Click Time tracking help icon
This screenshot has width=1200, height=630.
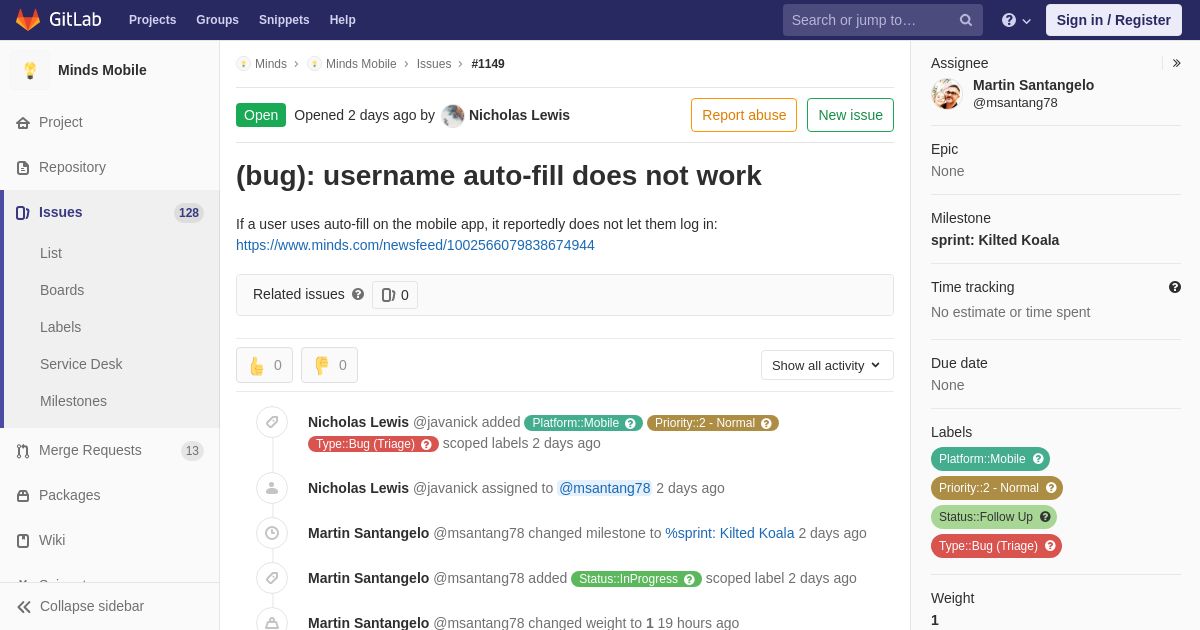point(1175,287)
